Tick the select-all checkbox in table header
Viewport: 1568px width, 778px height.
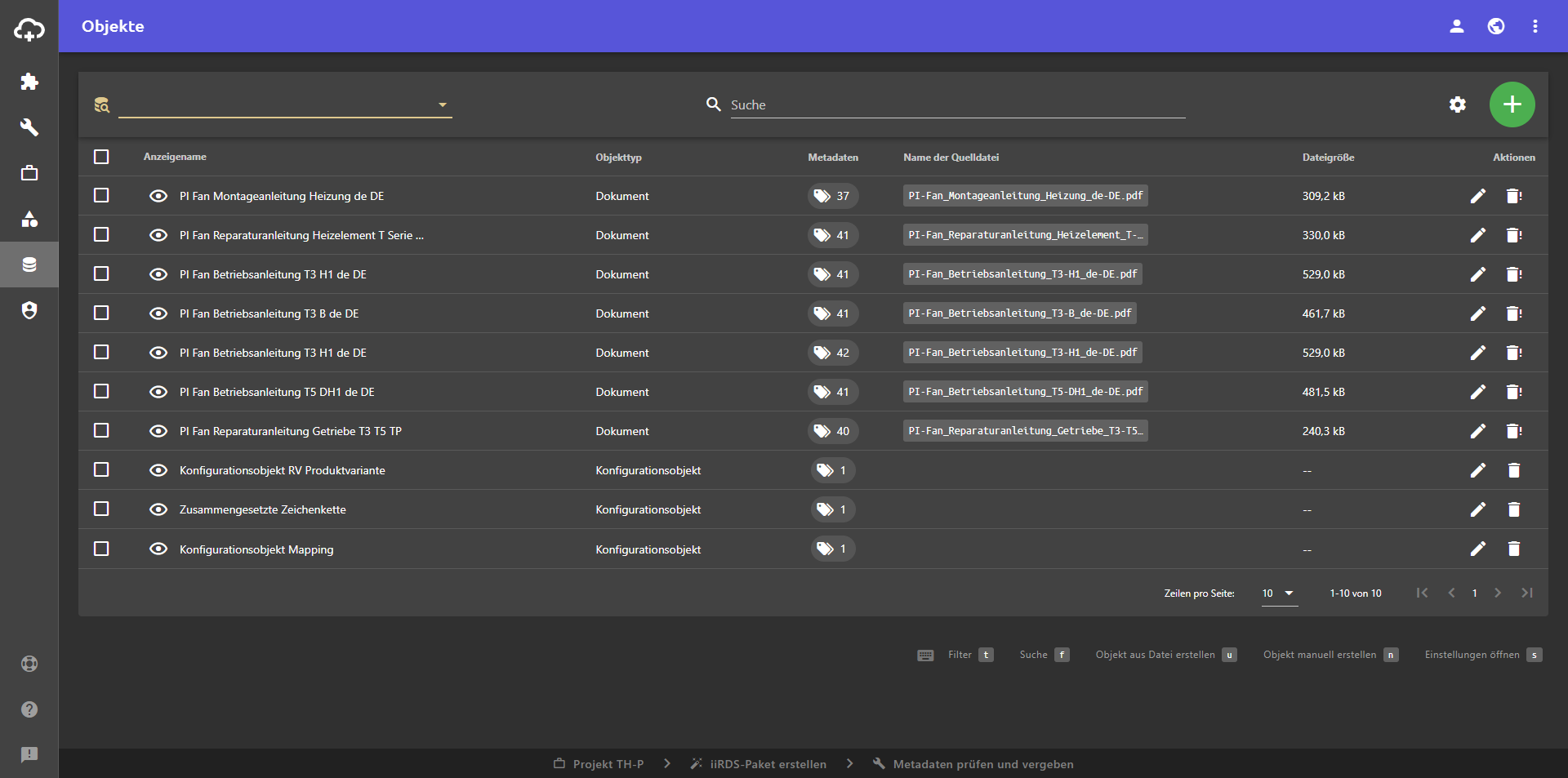pyautogui.click(x=101, y=157)
